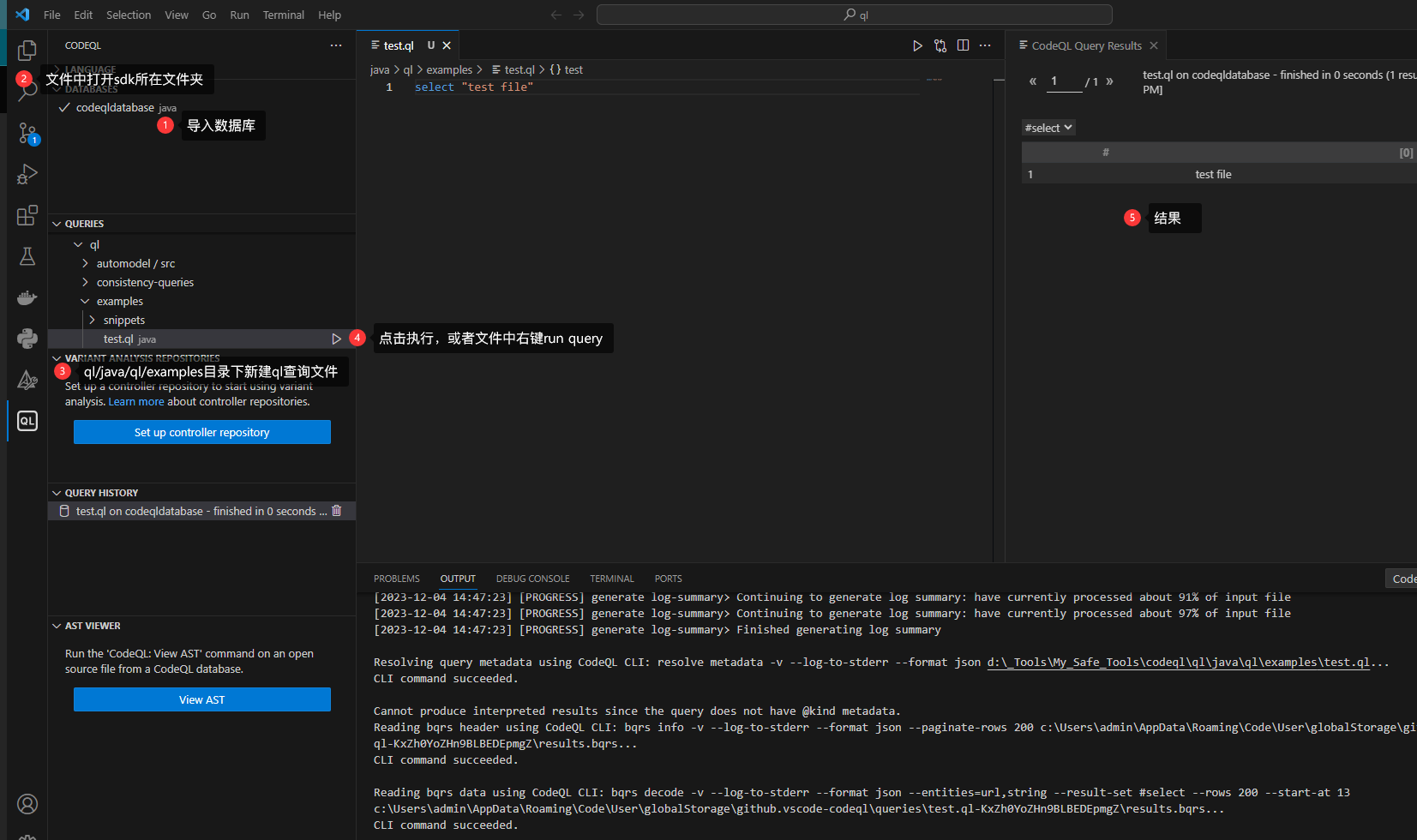This screenshot has width=1417, height=840.
Task: Collapse the ql folder in Queries
Action: [78, 245]
